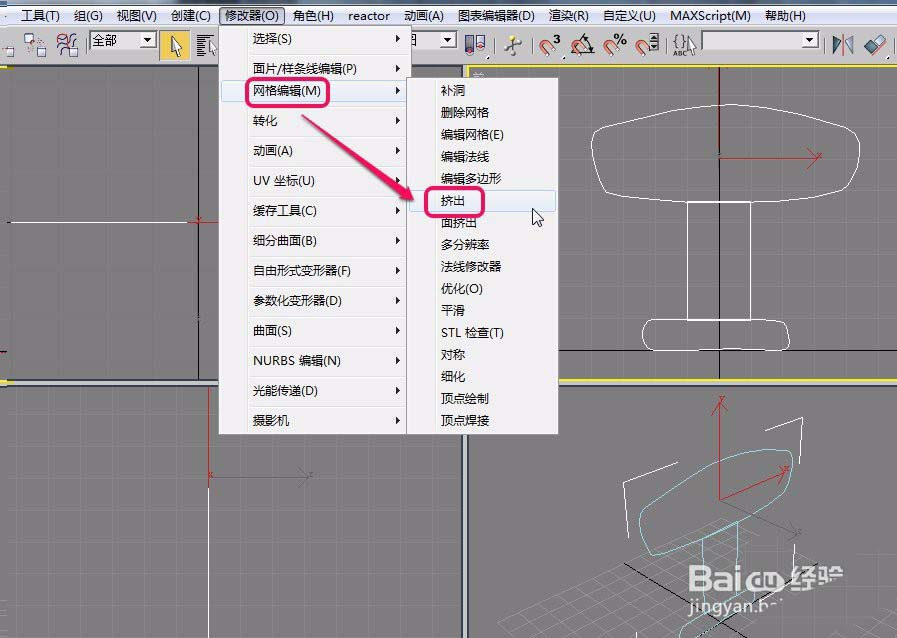This screenshot has height=638, width=897.
Task: Click the Mirror tool icon
Action: (843, 44)
